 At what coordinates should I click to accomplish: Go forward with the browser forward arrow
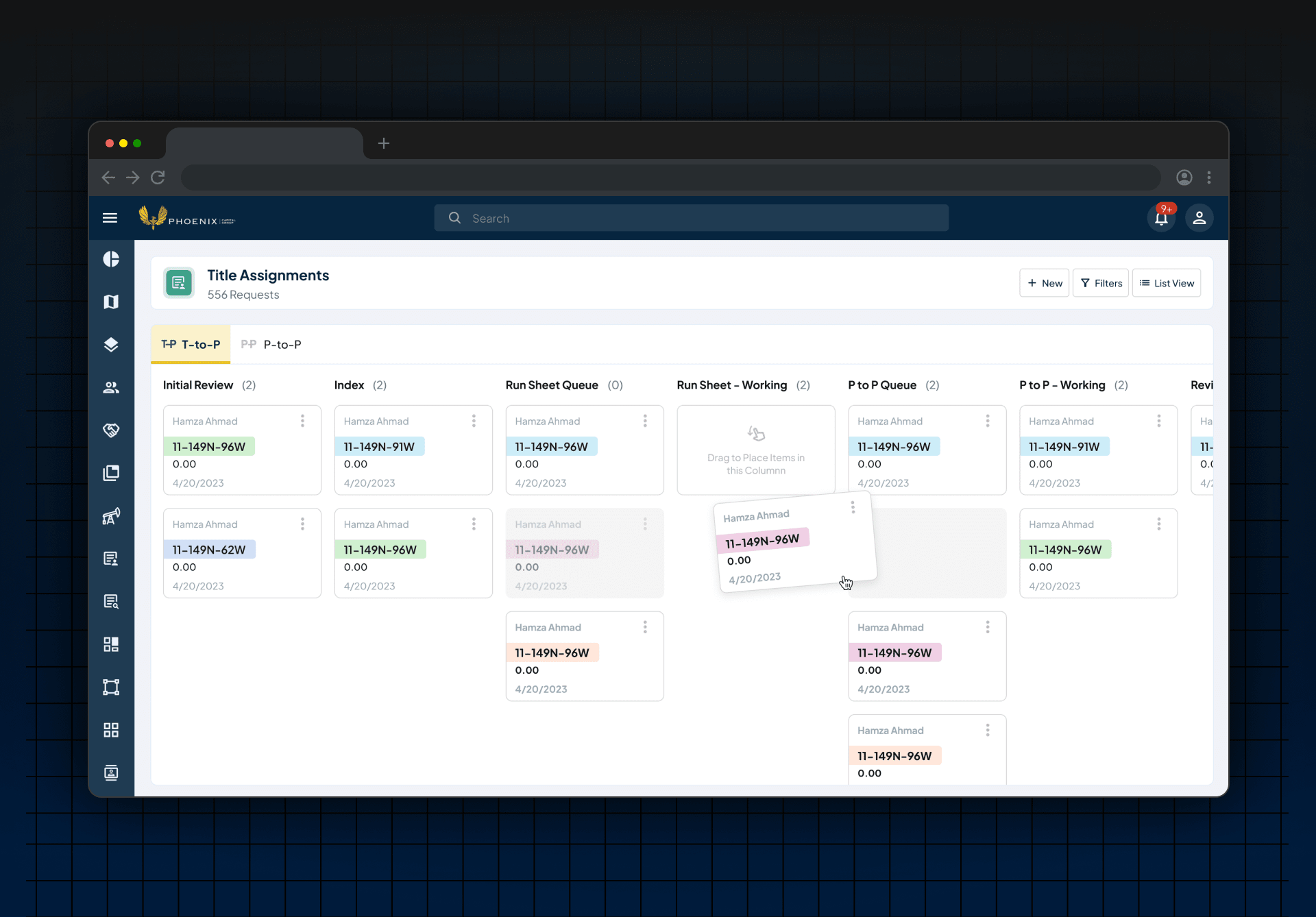click(133, 178)
